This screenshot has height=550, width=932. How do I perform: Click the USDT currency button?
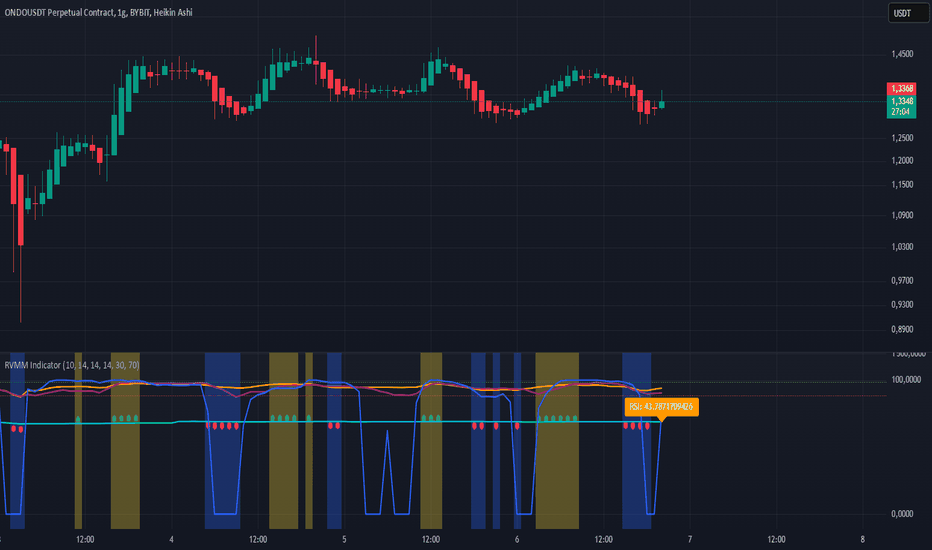click(908, 13)
